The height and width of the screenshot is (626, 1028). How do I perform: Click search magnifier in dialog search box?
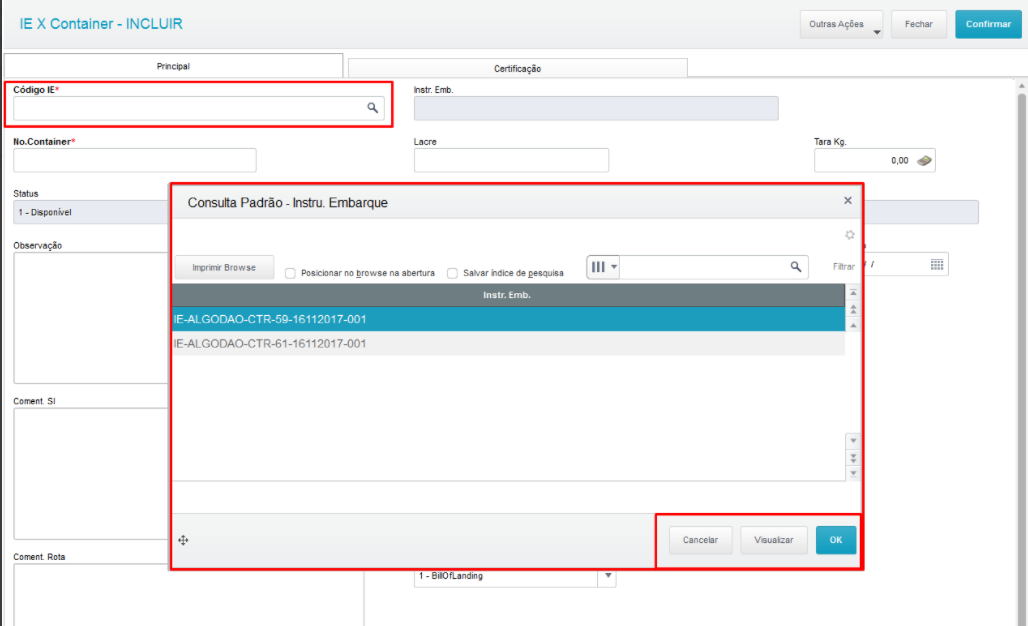(x=795, y=267)
